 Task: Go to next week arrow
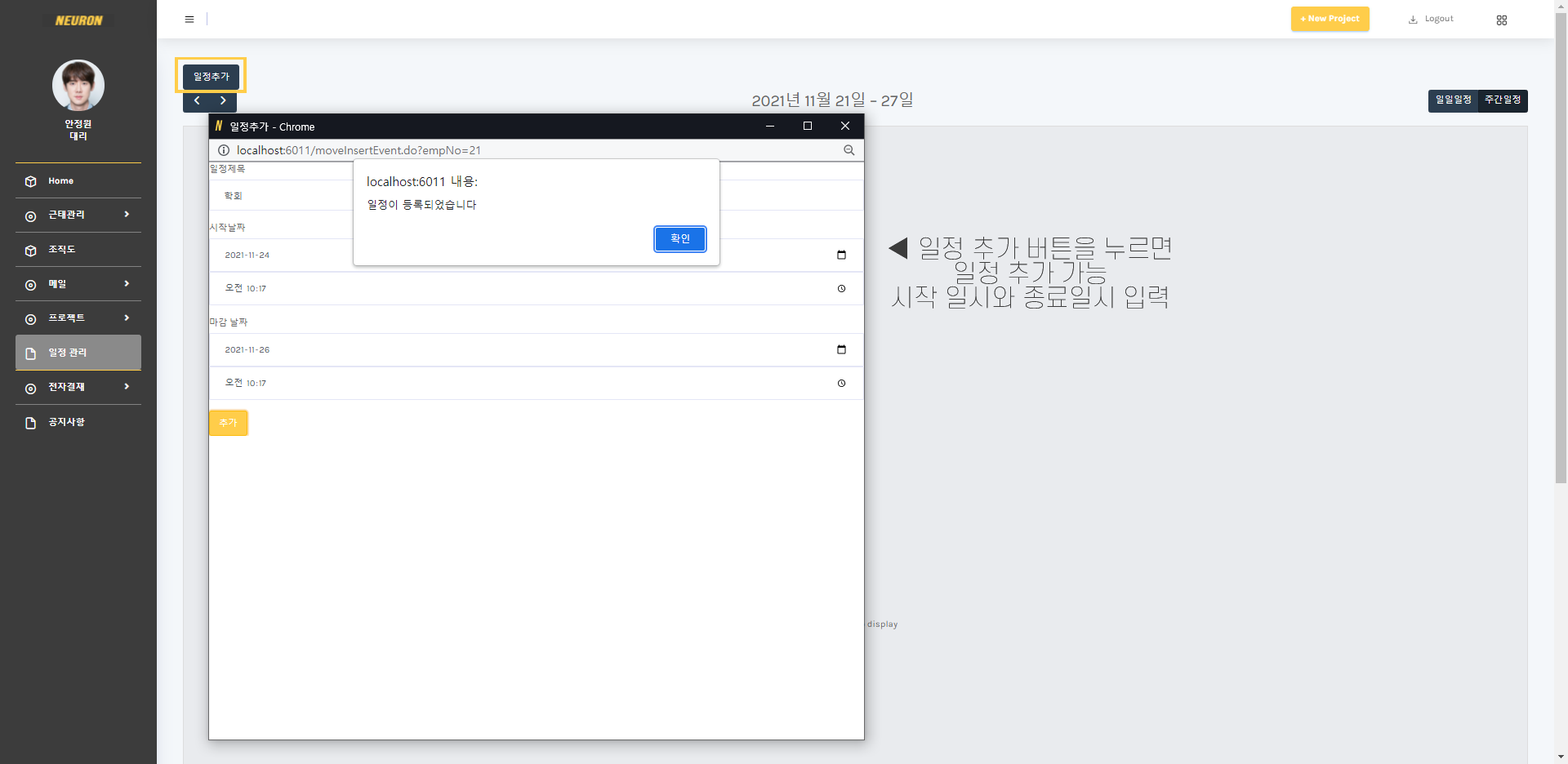(223, 100)
